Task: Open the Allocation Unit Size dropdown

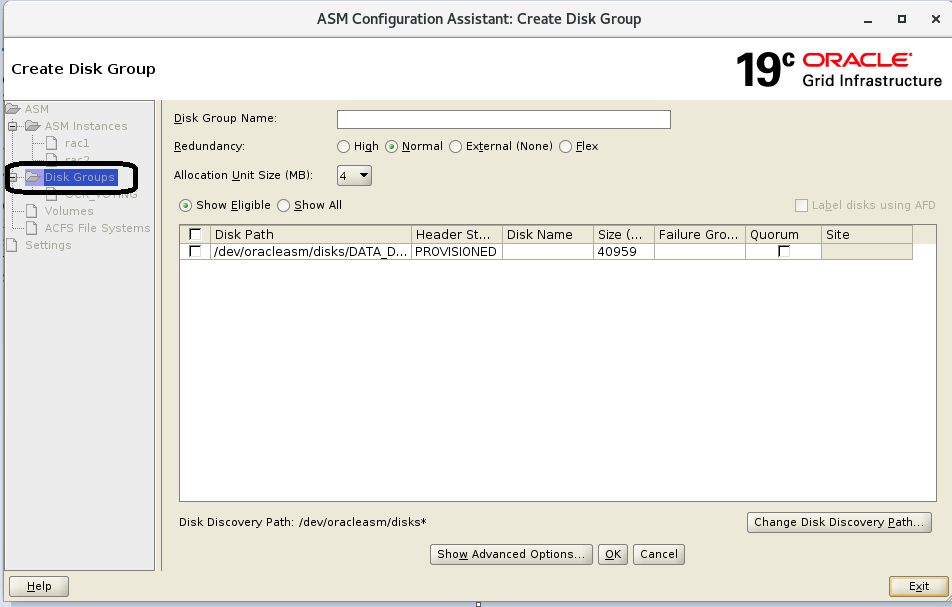Action: [353, 175]
